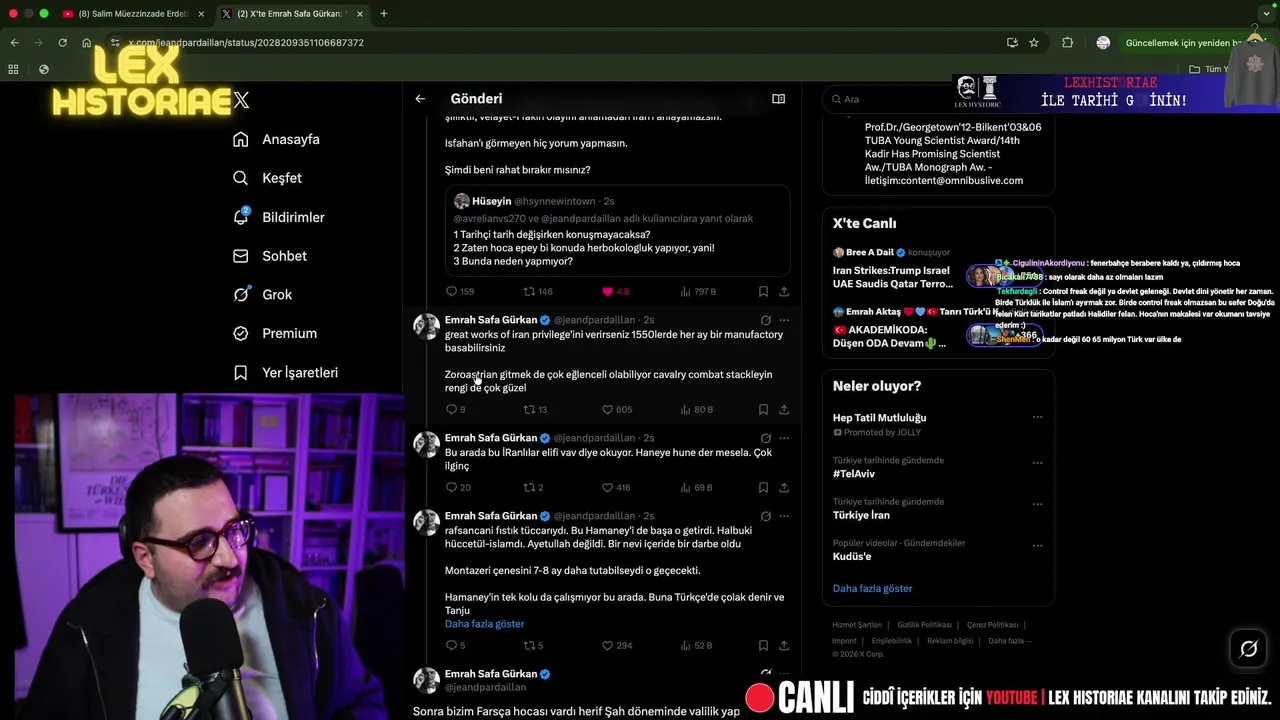This screenshot has height=720, width=1280.
Task: Share the tweet with 797 B views
Action: tap(784, 291)
